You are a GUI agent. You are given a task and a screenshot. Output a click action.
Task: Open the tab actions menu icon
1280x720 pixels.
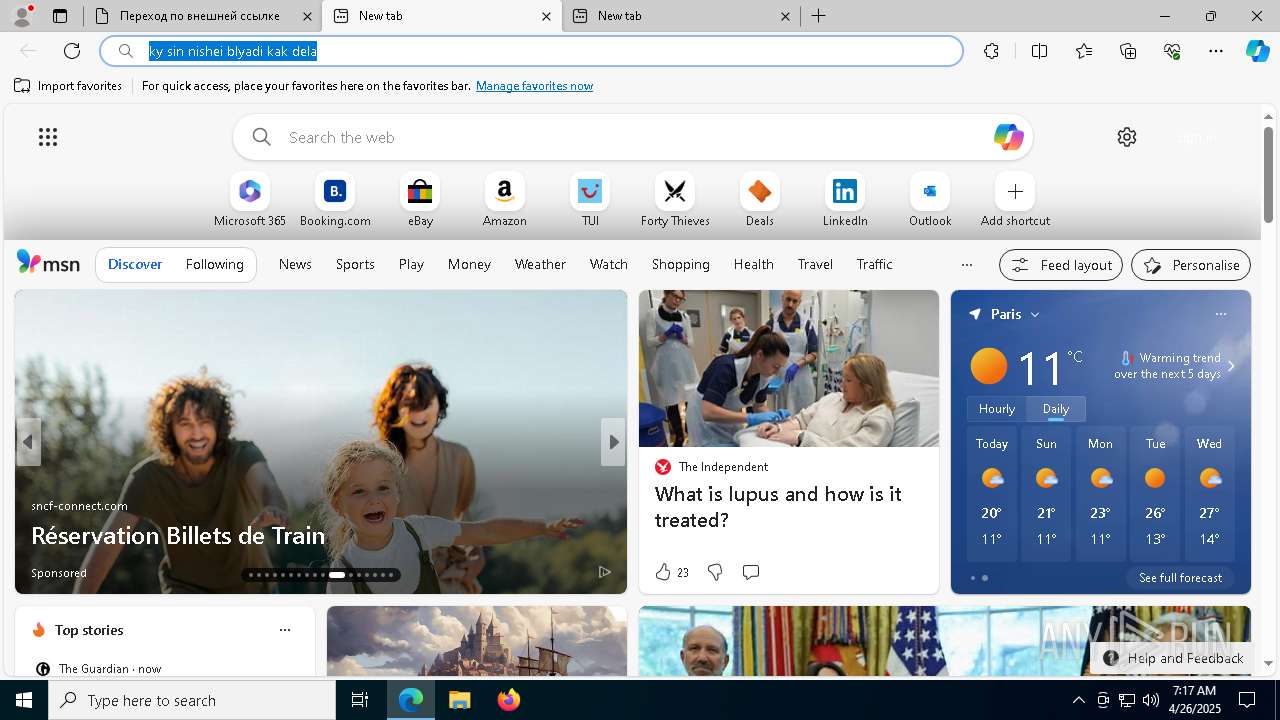pos(60,16)
